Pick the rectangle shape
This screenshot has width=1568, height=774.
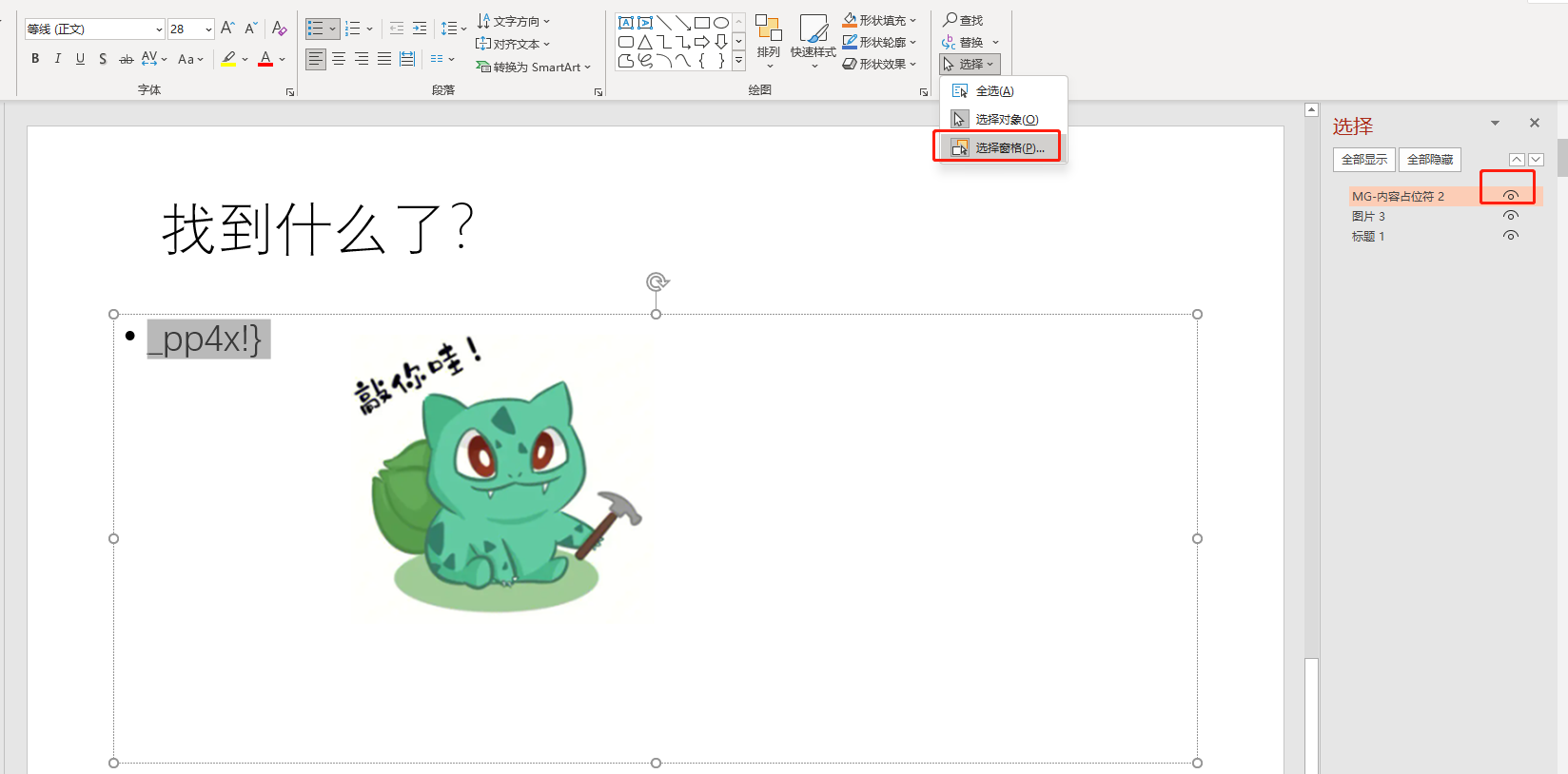(x=702, y=23)
